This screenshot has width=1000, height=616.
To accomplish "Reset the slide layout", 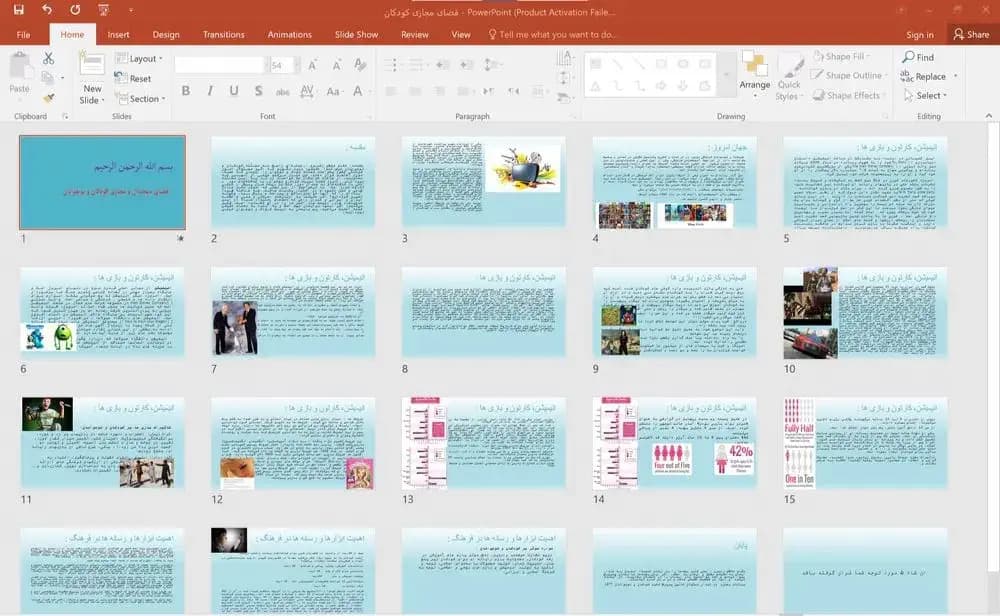I will pos(133,78).
